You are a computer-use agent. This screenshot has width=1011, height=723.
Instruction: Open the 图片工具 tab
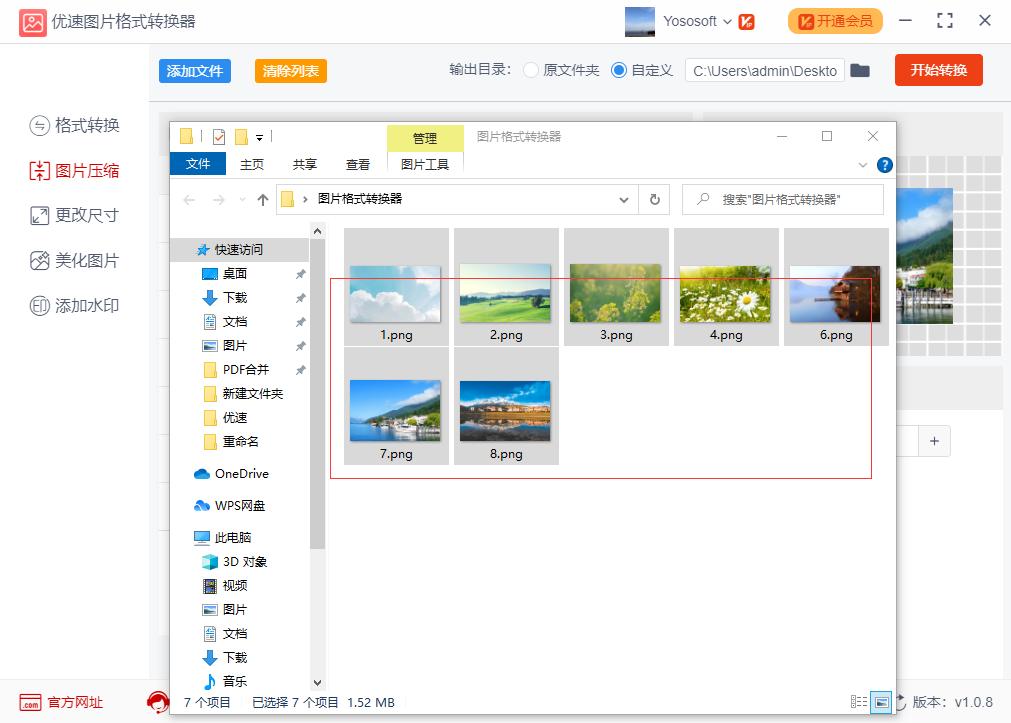coord(425,163)
